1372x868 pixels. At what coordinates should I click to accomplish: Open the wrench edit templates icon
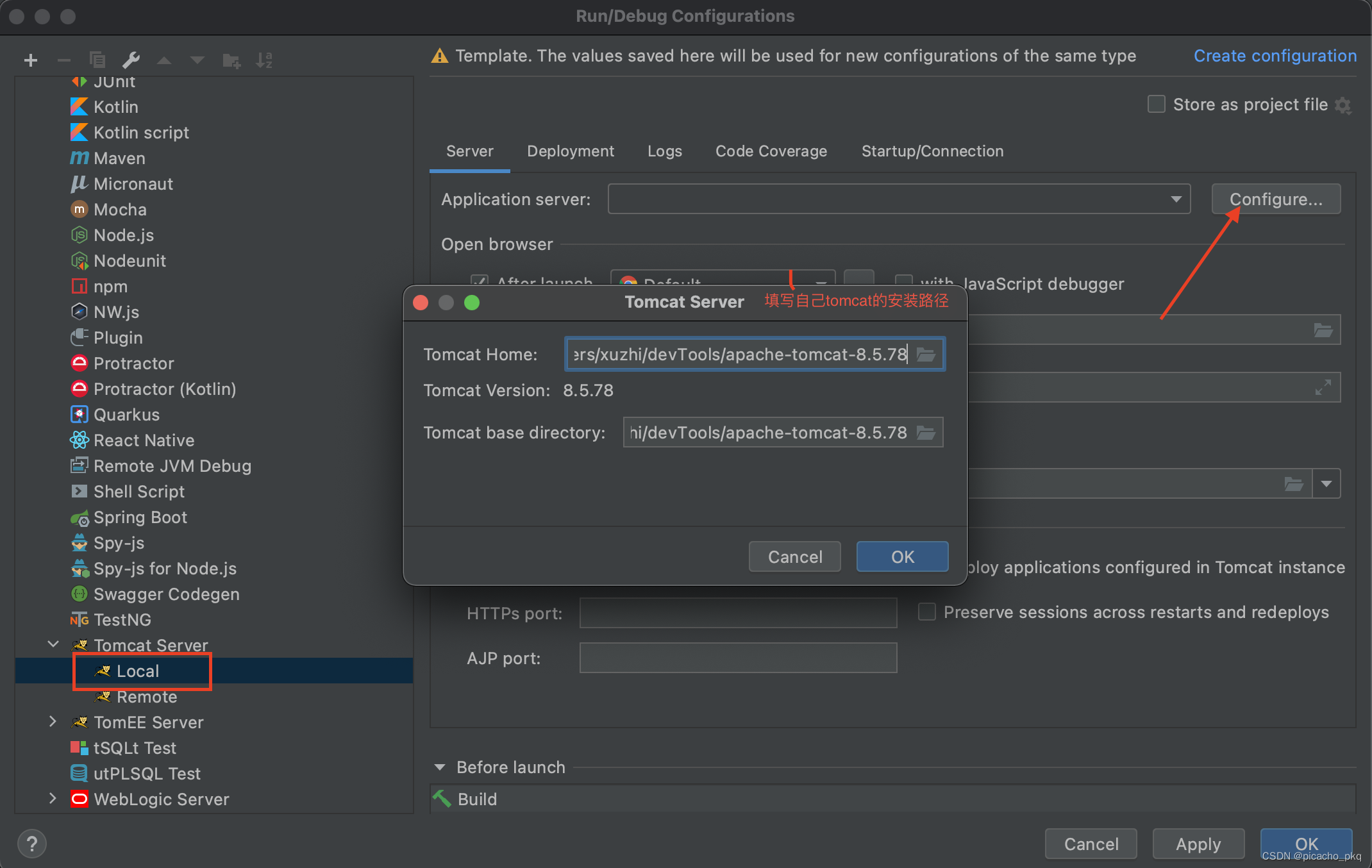pyautogui.click(x=131, y=60)
